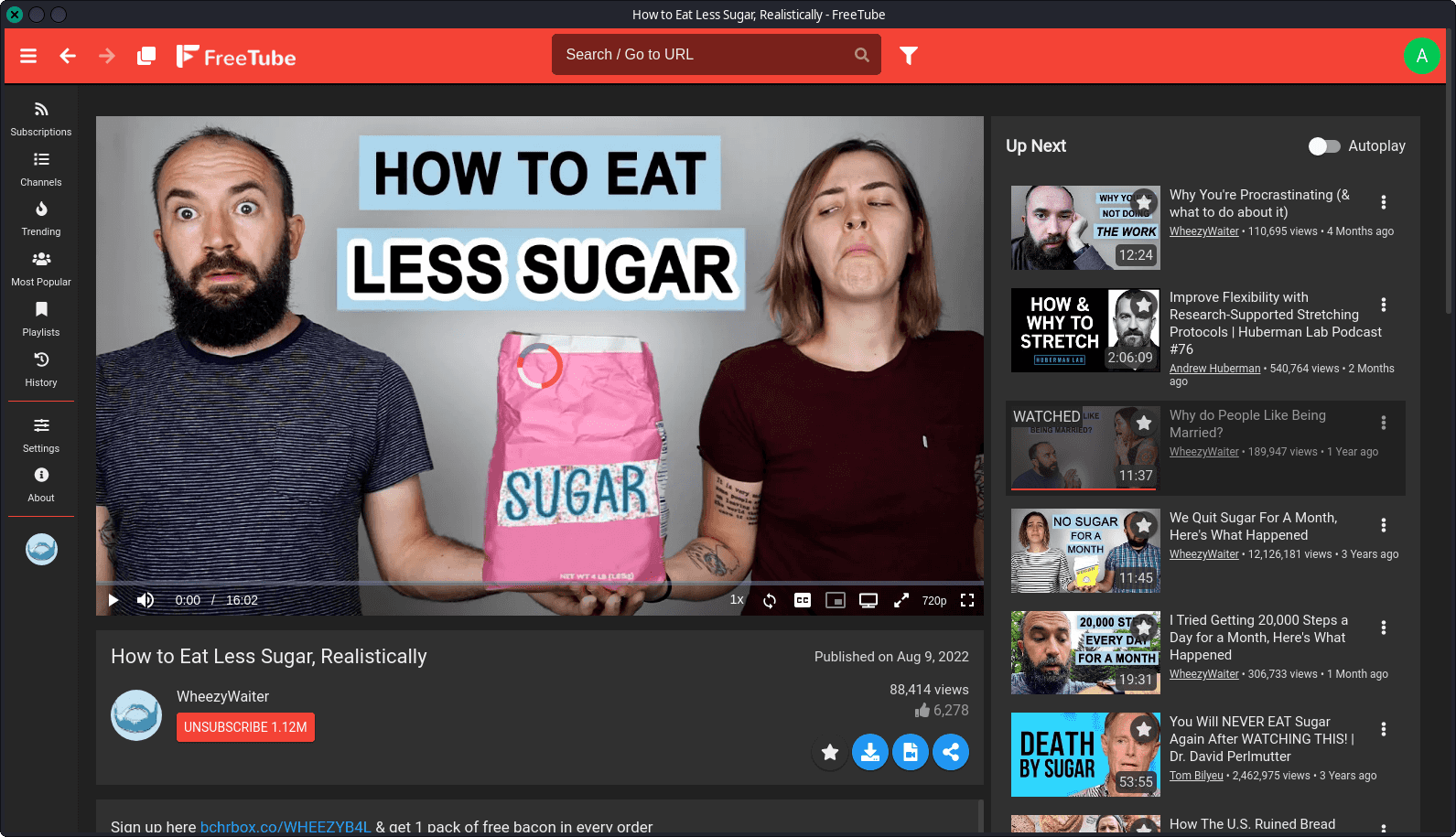Click the video progress bar
The height and width of the screenshot is (837, 1456).
pos(540,583)
